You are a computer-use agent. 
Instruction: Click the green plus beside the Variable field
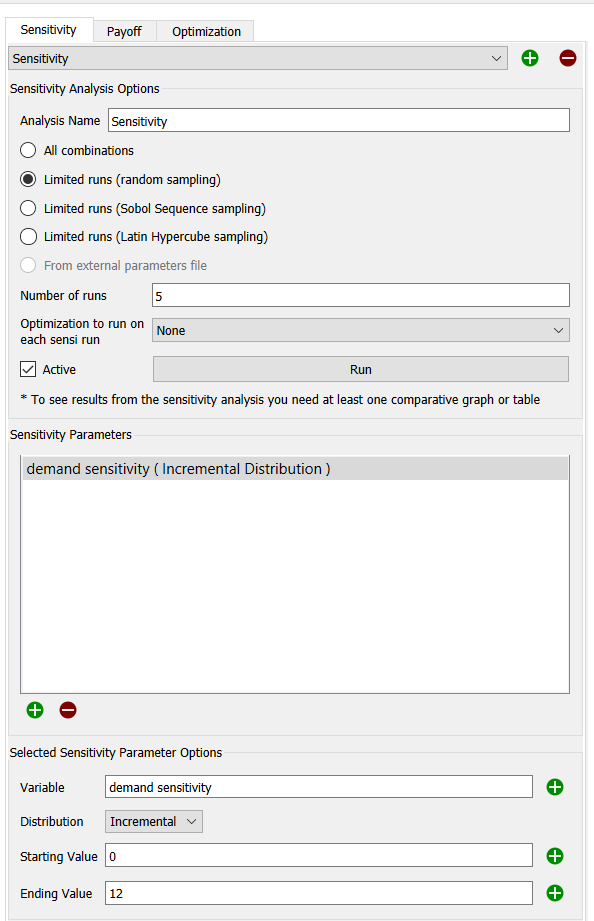click(x=555, y=787)
